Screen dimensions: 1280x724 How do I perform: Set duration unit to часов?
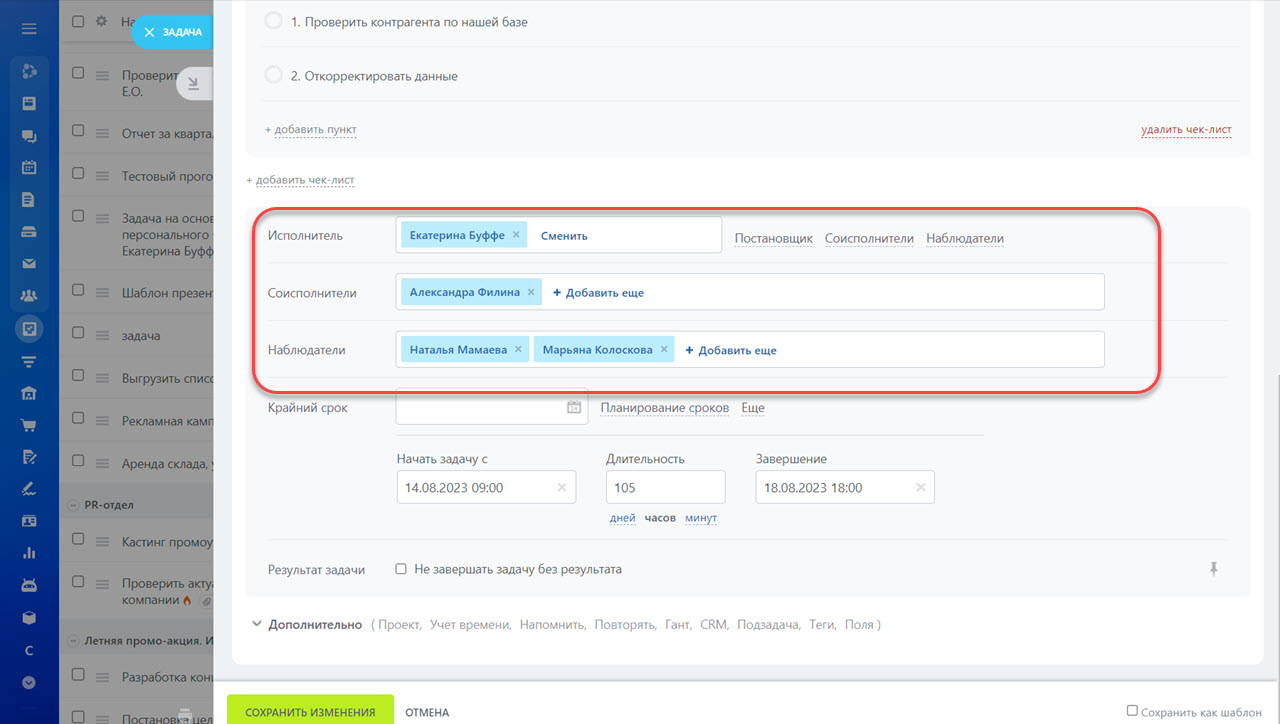point(660,518)
